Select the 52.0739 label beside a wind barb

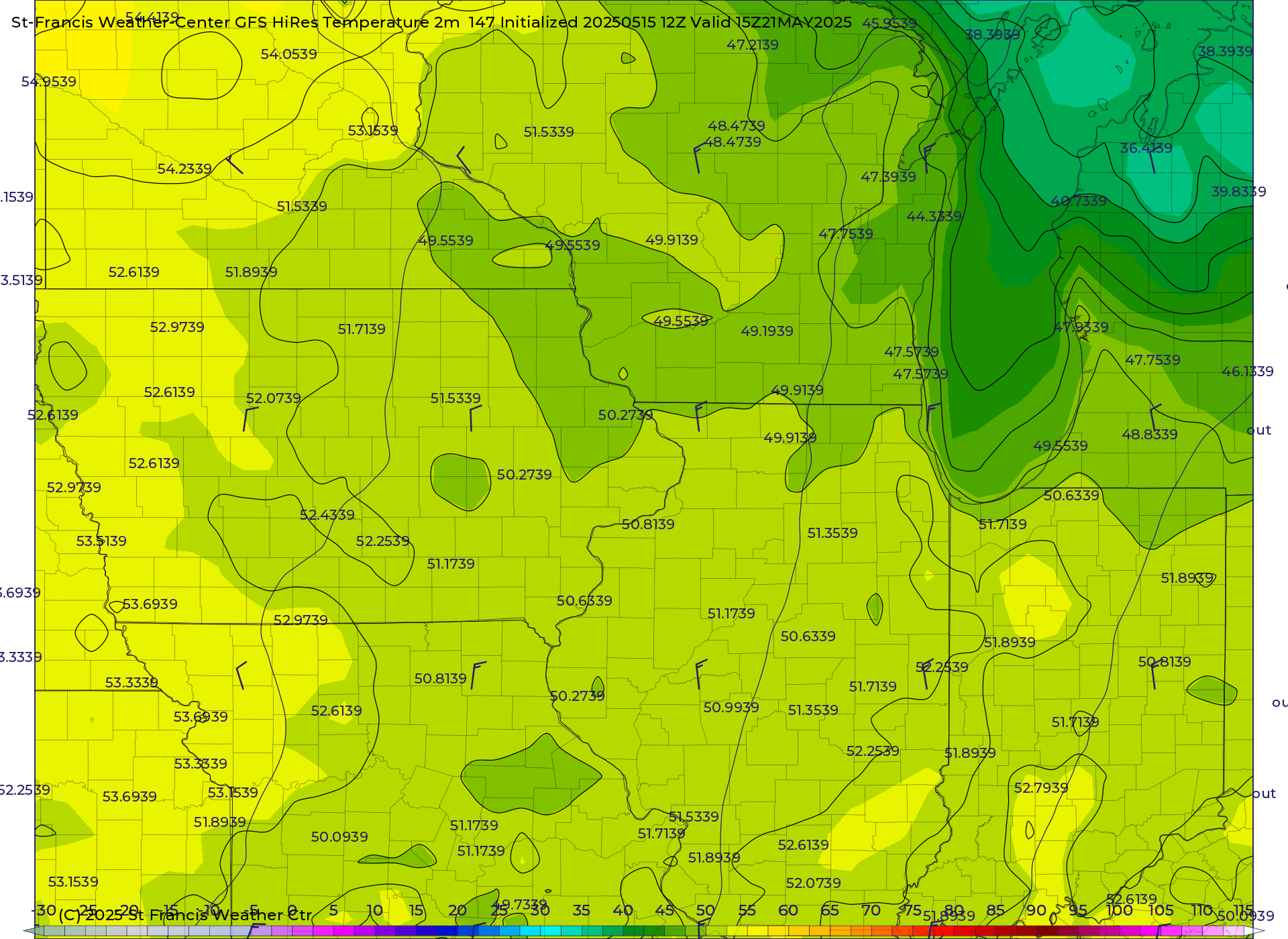click(274, 398)
